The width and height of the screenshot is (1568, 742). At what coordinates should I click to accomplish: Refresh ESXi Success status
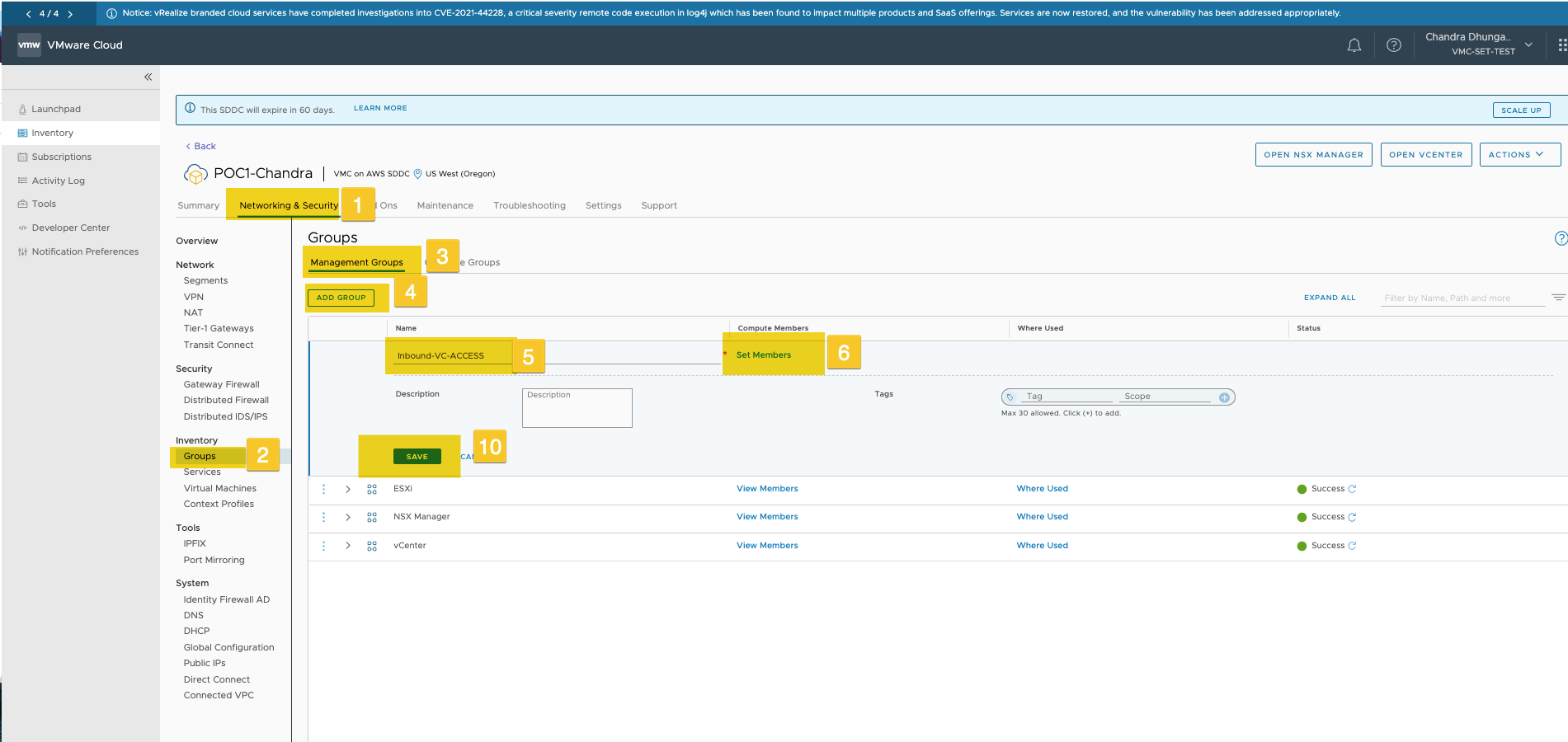point(1352,489)
